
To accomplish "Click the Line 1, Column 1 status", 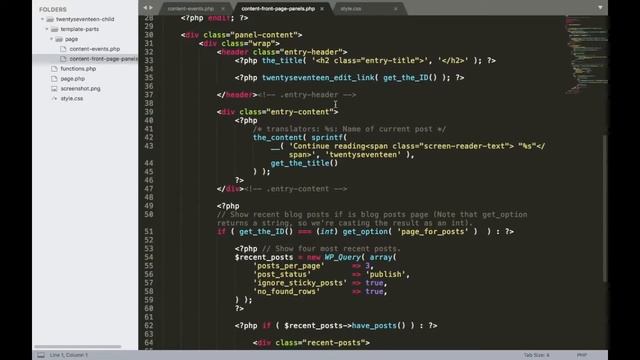I will tap(69, 355).
